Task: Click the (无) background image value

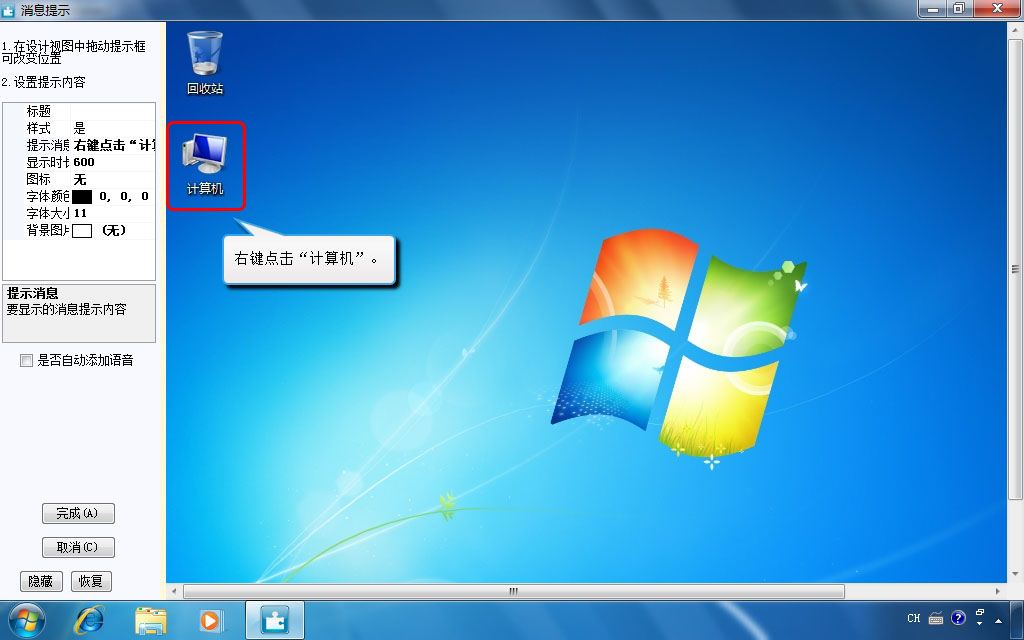Action: [114, 230]
